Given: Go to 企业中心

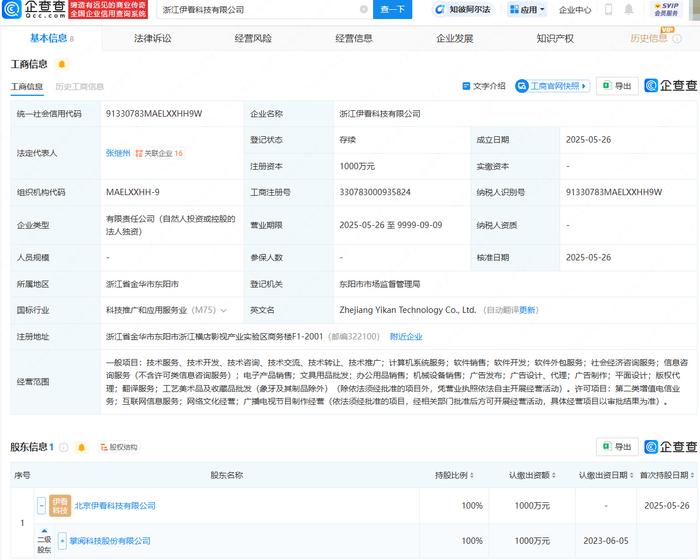Looking at the screenshot, I should 575,10.
